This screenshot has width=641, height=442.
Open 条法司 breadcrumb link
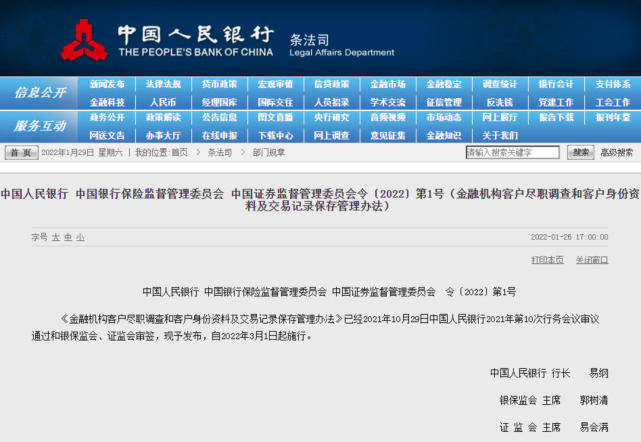[x=220, y=153]
